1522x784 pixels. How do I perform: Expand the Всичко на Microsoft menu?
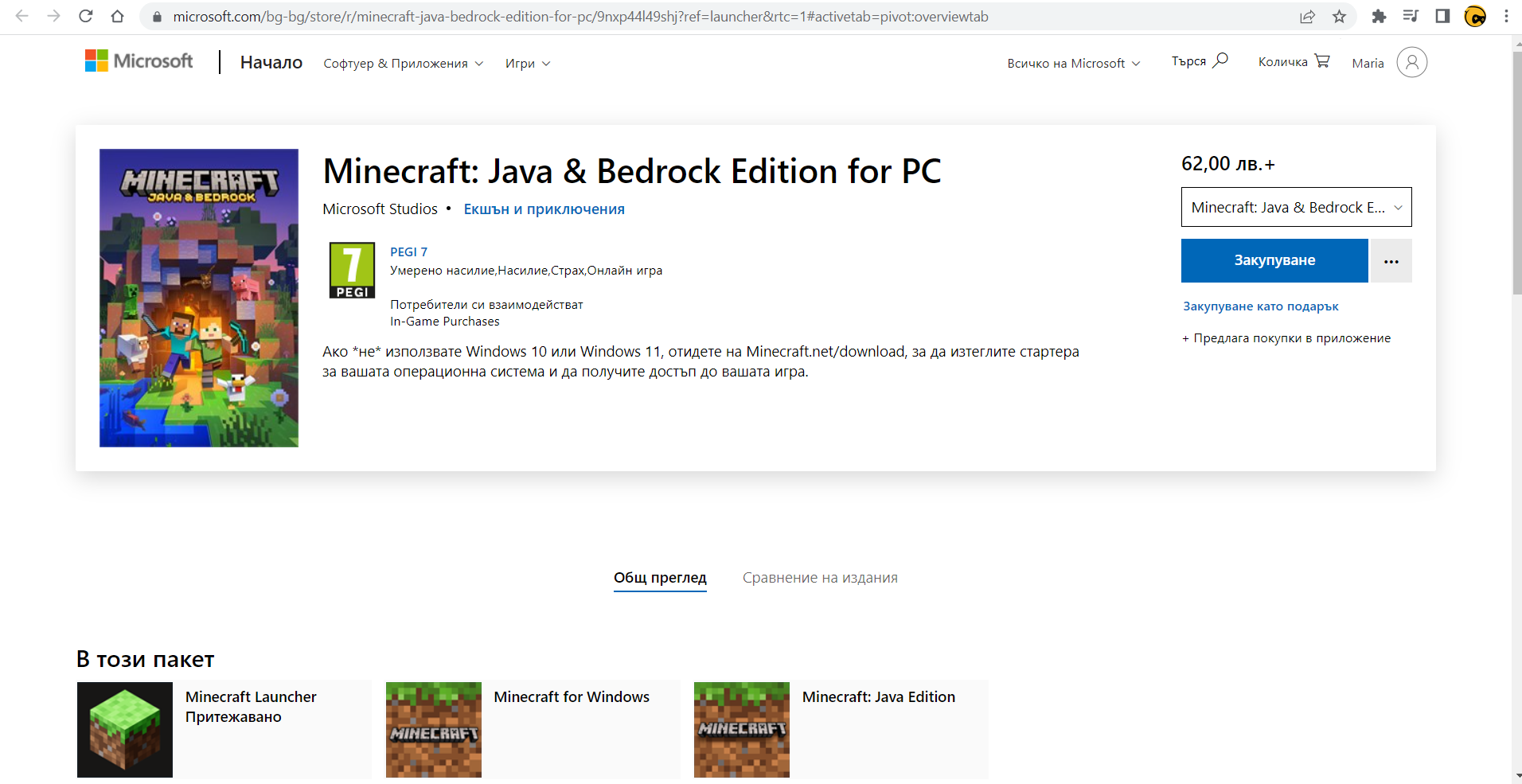click(x=1073, y=64)
